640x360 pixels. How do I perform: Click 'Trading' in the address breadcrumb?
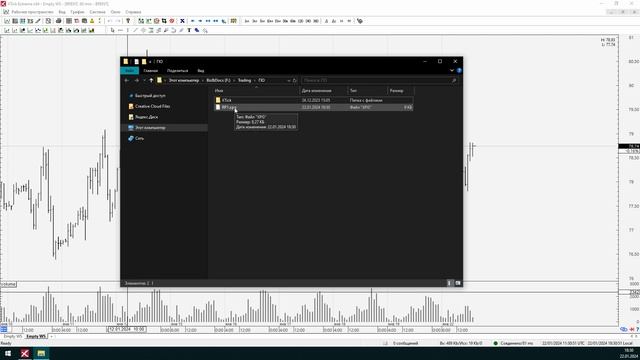244,80
